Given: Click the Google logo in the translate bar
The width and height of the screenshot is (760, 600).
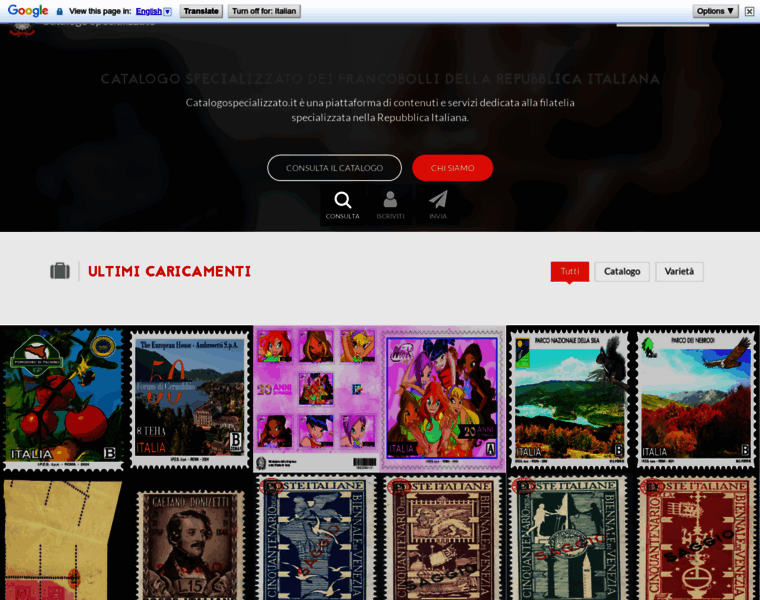Looking at the screenshot, I should (x=28, y=11).
